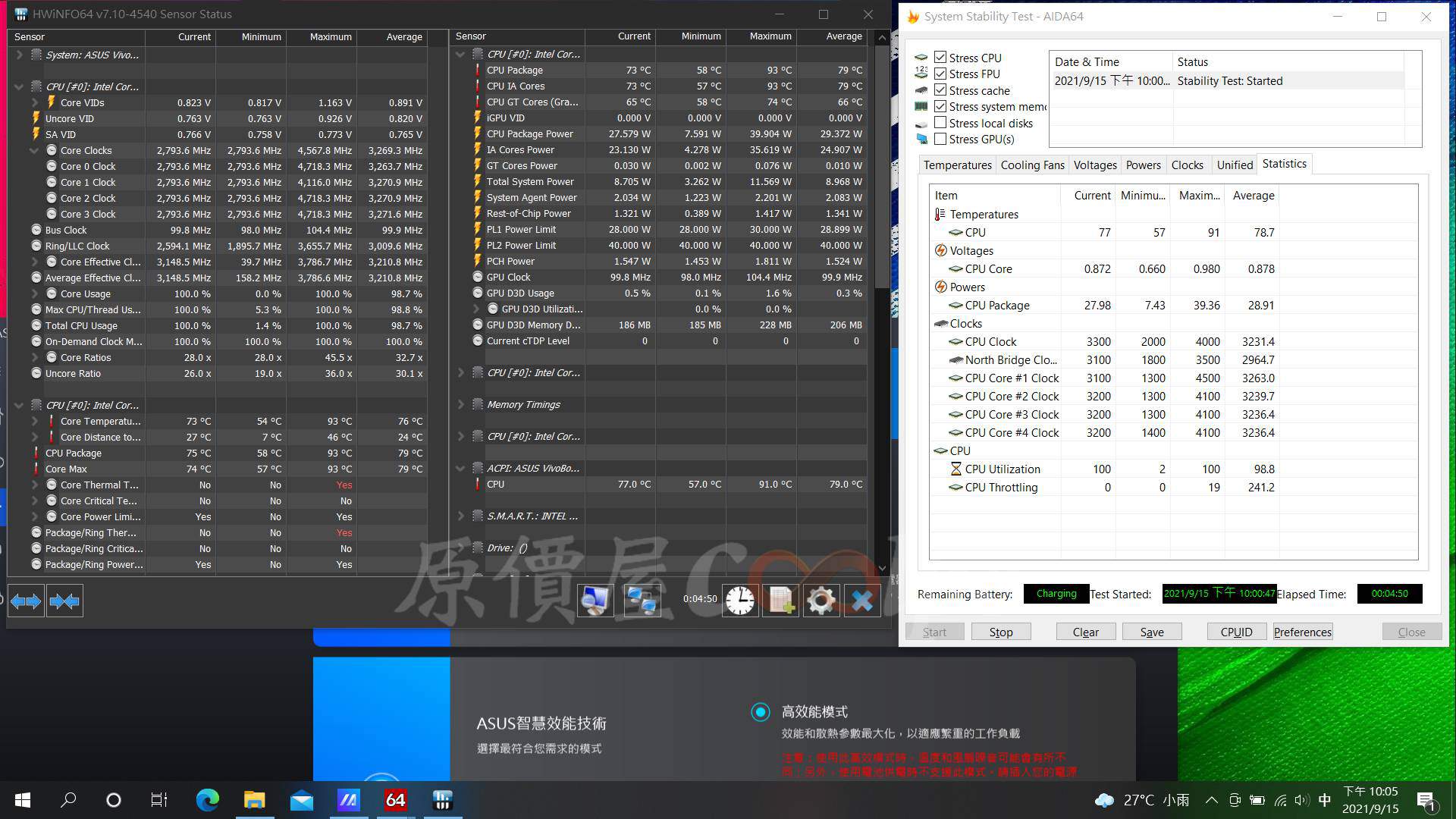1456x819 pixels.
Task: Click HWiNFO network computers icon
Action: coord(642,601)
